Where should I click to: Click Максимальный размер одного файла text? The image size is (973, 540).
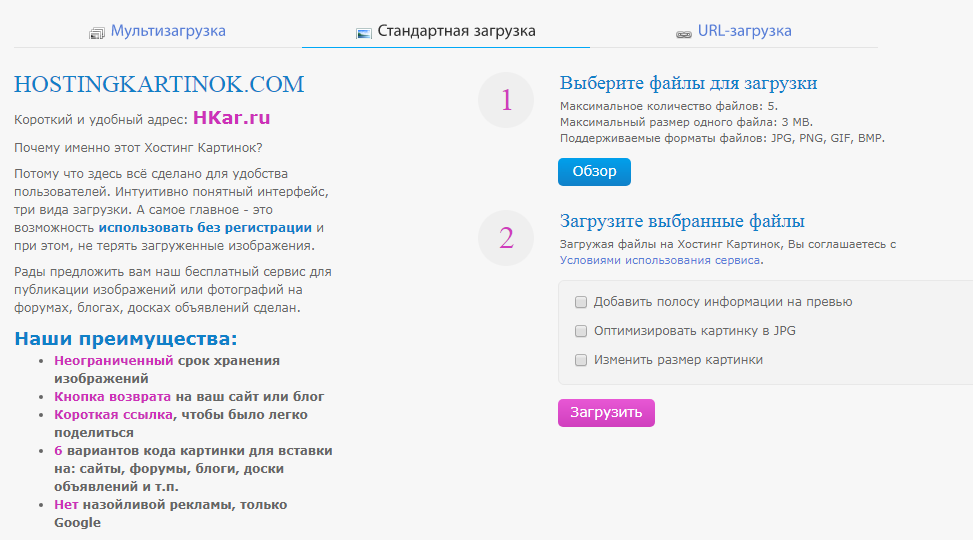[x=686, y=122]
